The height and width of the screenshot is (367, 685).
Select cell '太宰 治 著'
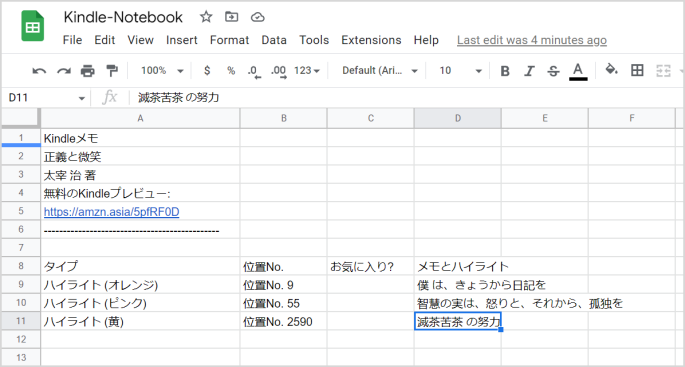point(140,175)
